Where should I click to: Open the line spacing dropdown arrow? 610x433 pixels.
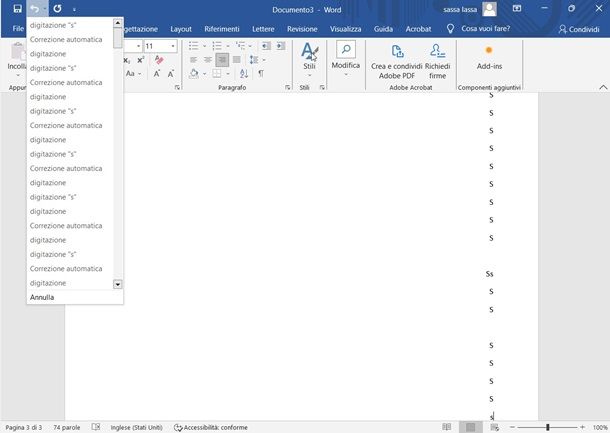[264, 60]
